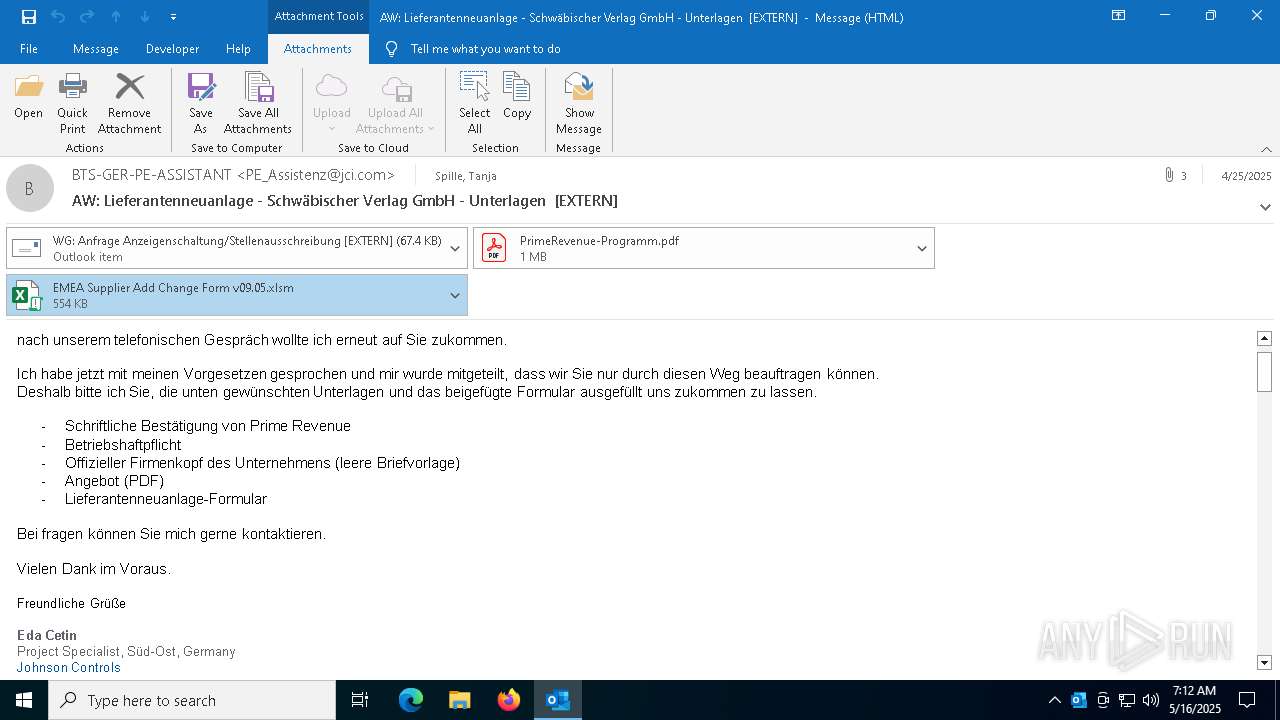The image size is (1280, 720).
Task: Open File Explorer from taskbar
Action: pyautogui.click(x=460, y=700)
